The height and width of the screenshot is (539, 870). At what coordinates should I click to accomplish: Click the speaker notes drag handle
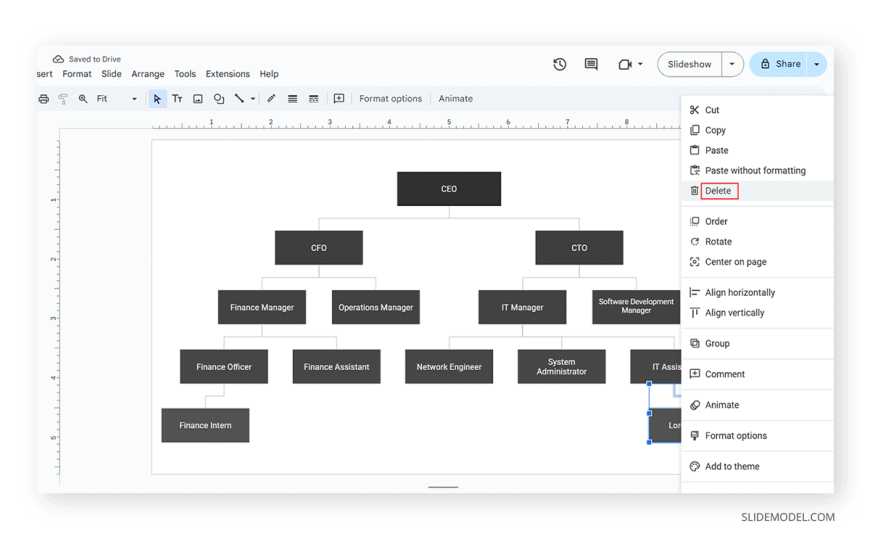443,487
